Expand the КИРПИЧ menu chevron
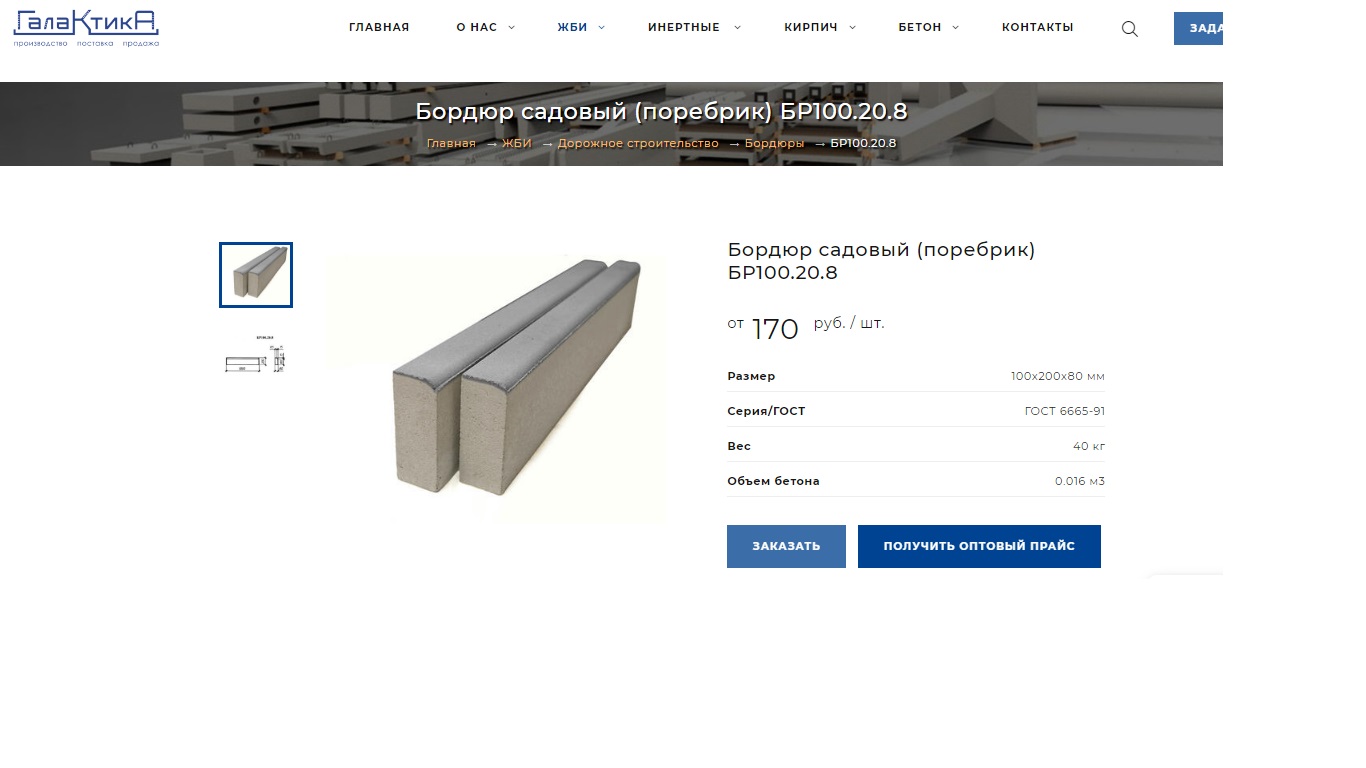Screen dimensions: 1366x768 coord(853,28)
